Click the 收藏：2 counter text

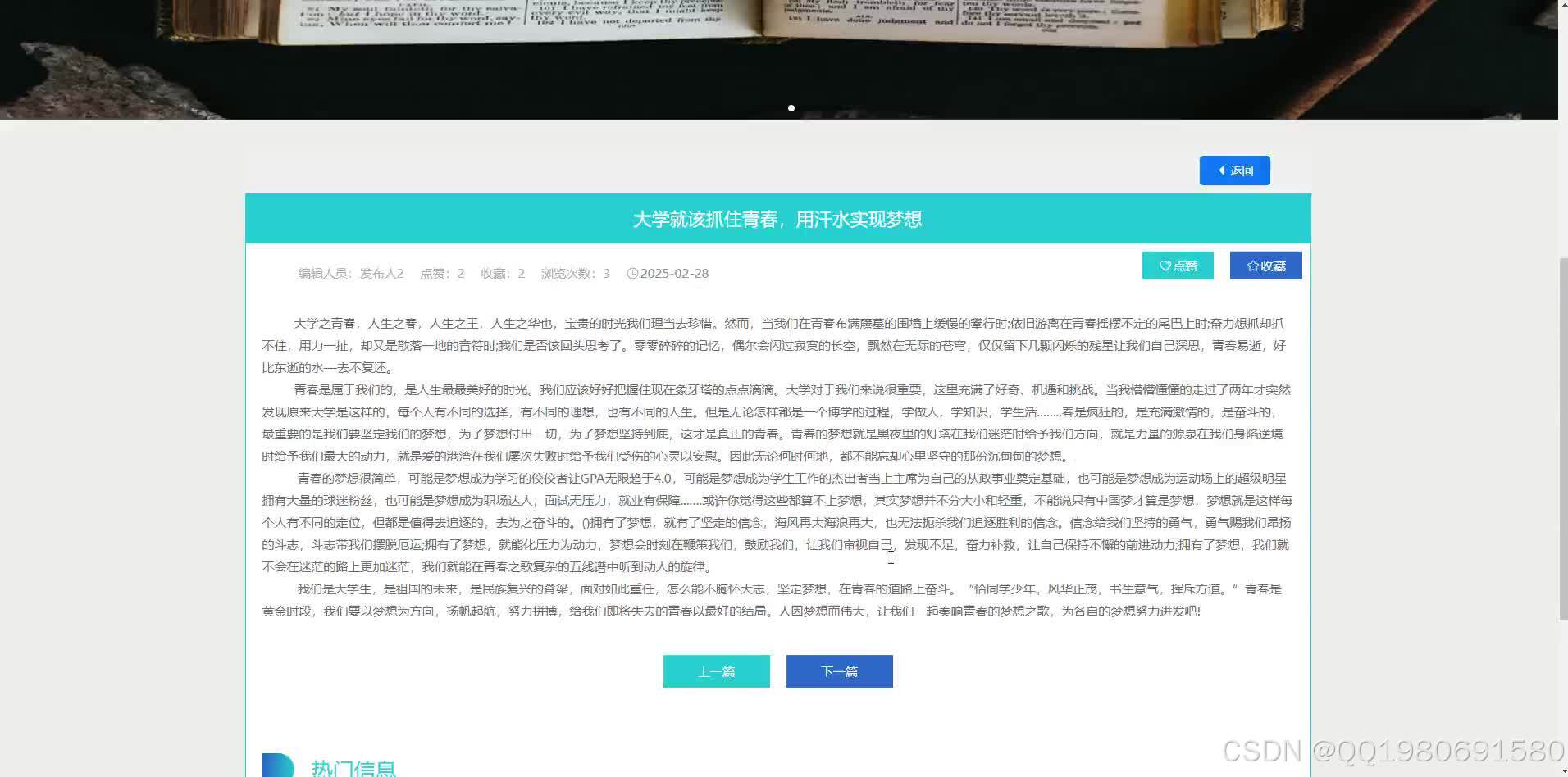coord(502,273)
